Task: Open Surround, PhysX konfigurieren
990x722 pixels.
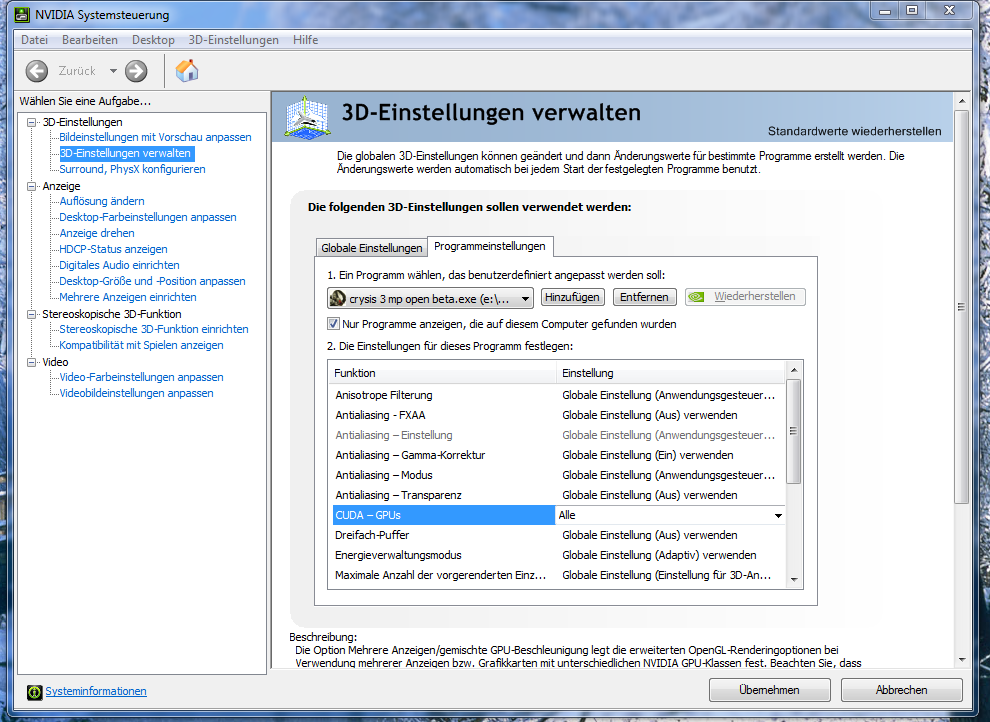Action: tap(132, 169)
